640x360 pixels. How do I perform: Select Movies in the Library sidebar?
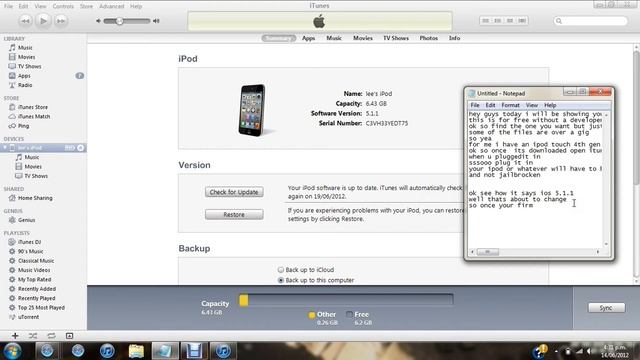tap(26, 57)
